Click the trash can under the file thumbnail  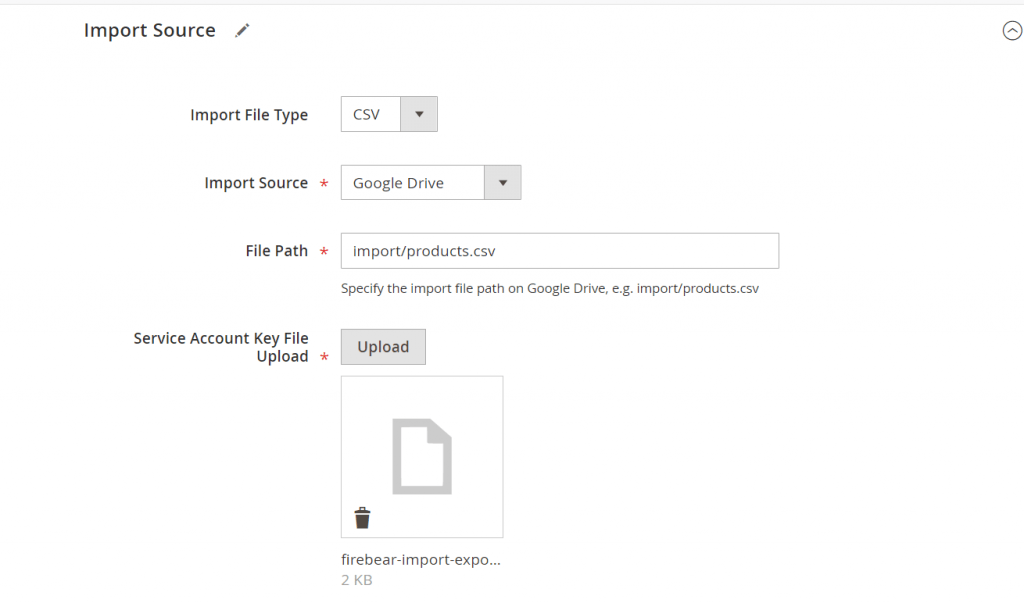click(x=362, y=517)
